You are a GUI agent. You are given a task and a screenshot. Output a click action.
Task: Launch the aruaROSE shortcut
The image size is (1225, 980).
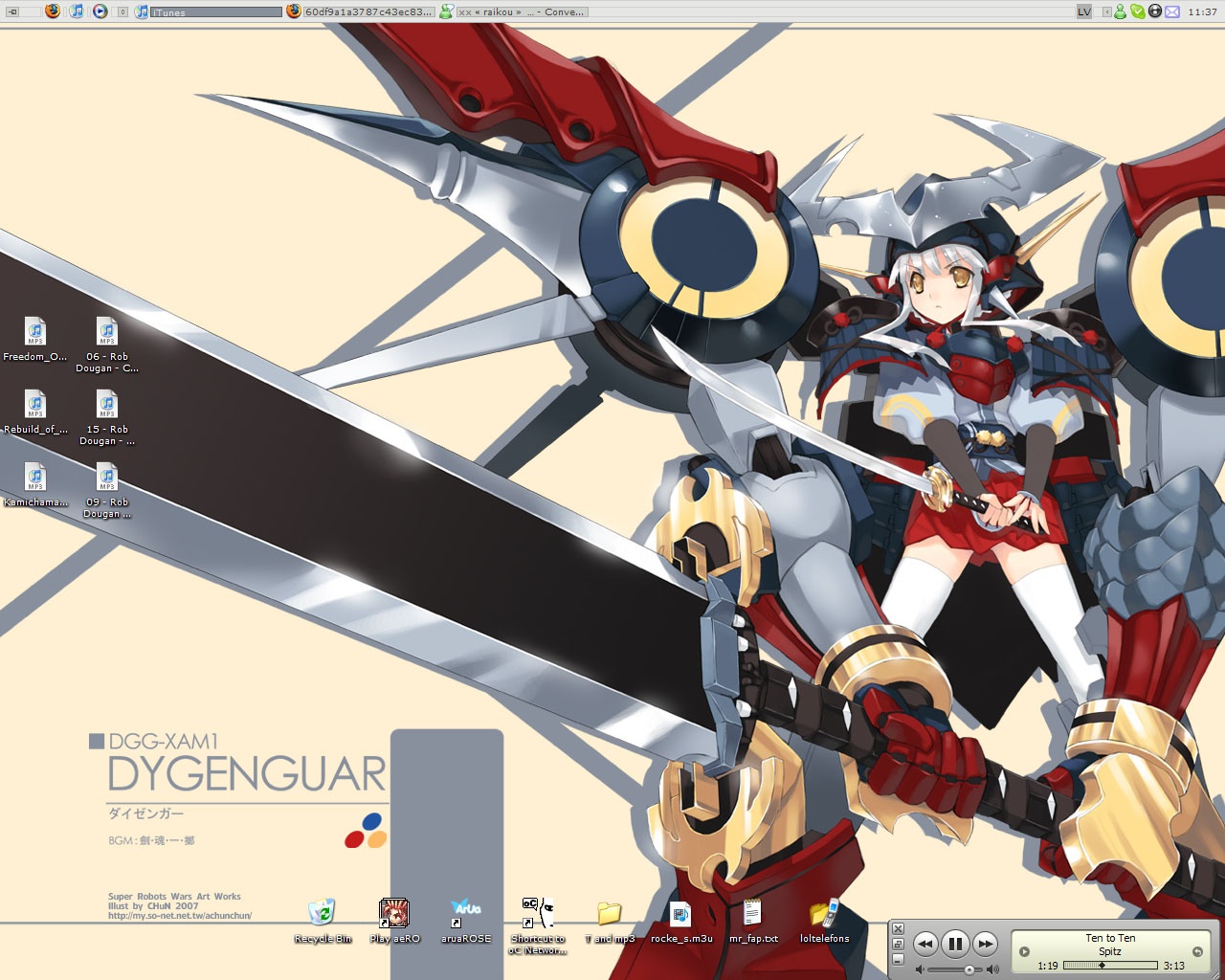[466, 921]
